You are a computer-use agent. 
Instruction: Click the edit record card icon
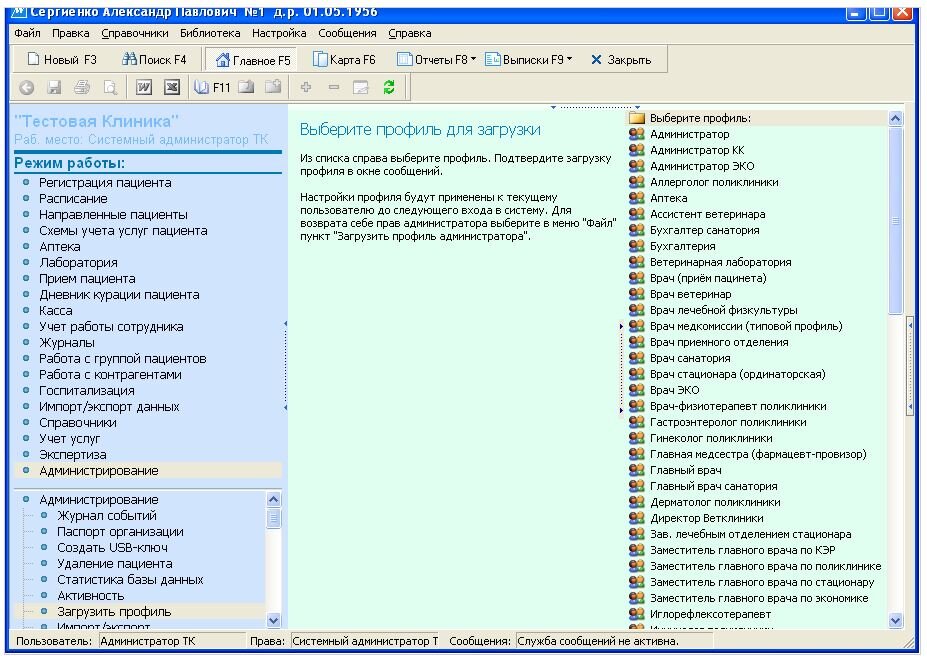click(361, 87)
